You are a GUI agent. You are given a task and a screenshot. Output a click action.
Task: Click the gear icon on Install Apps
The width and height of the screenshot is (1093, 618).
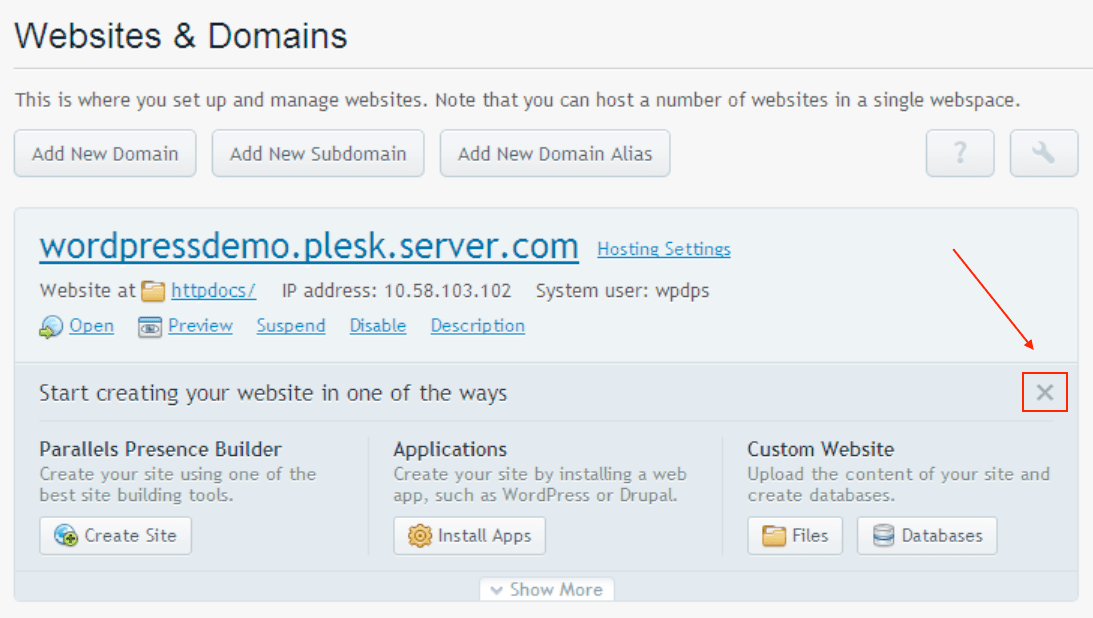(x=420, y=536)
